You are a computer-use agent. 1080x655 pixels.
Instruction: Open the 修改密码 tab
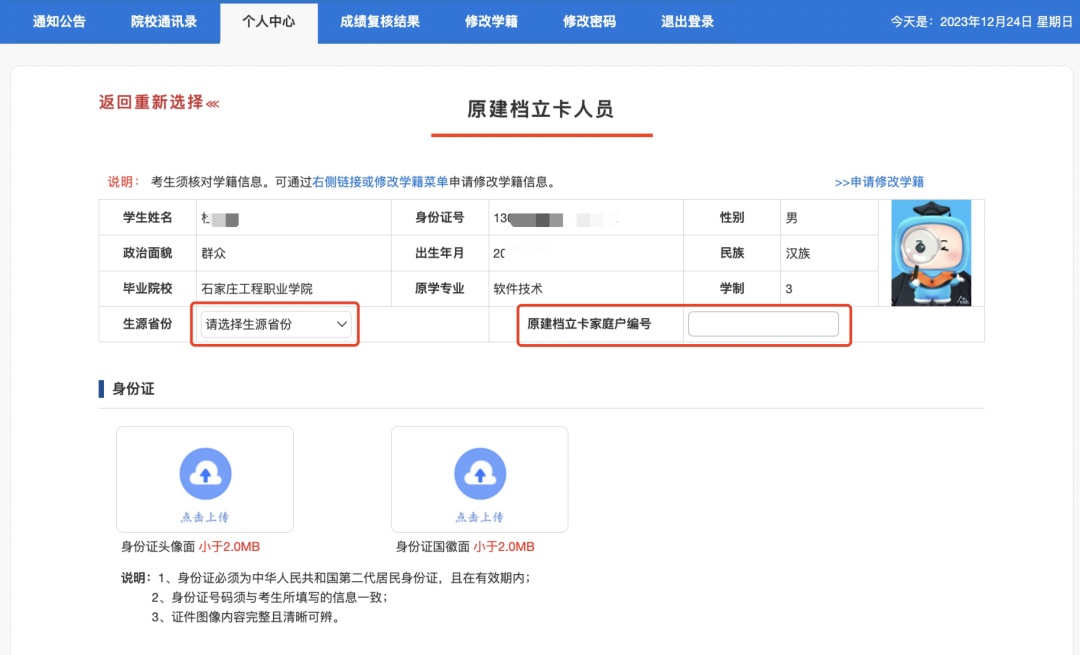[589, 21]
